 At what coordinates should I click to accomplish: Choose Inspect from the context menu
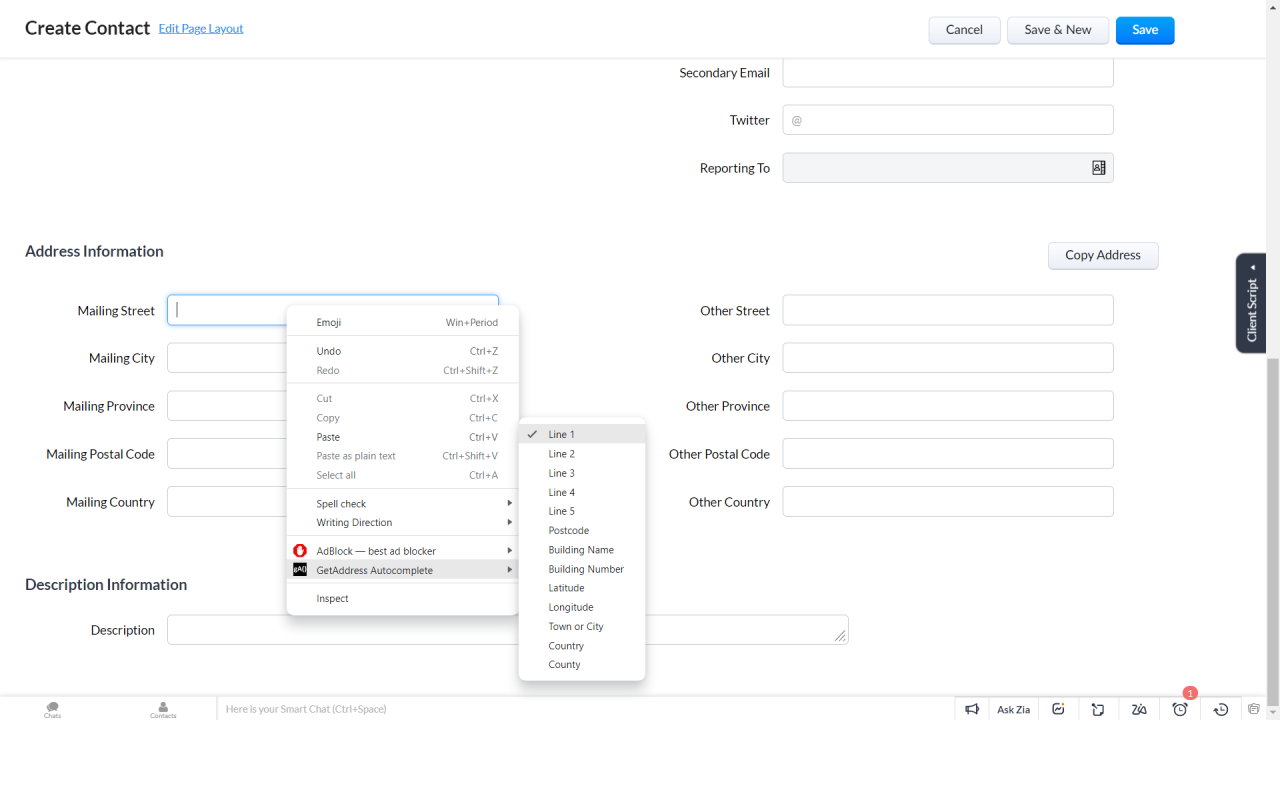(x=332, y=598)
